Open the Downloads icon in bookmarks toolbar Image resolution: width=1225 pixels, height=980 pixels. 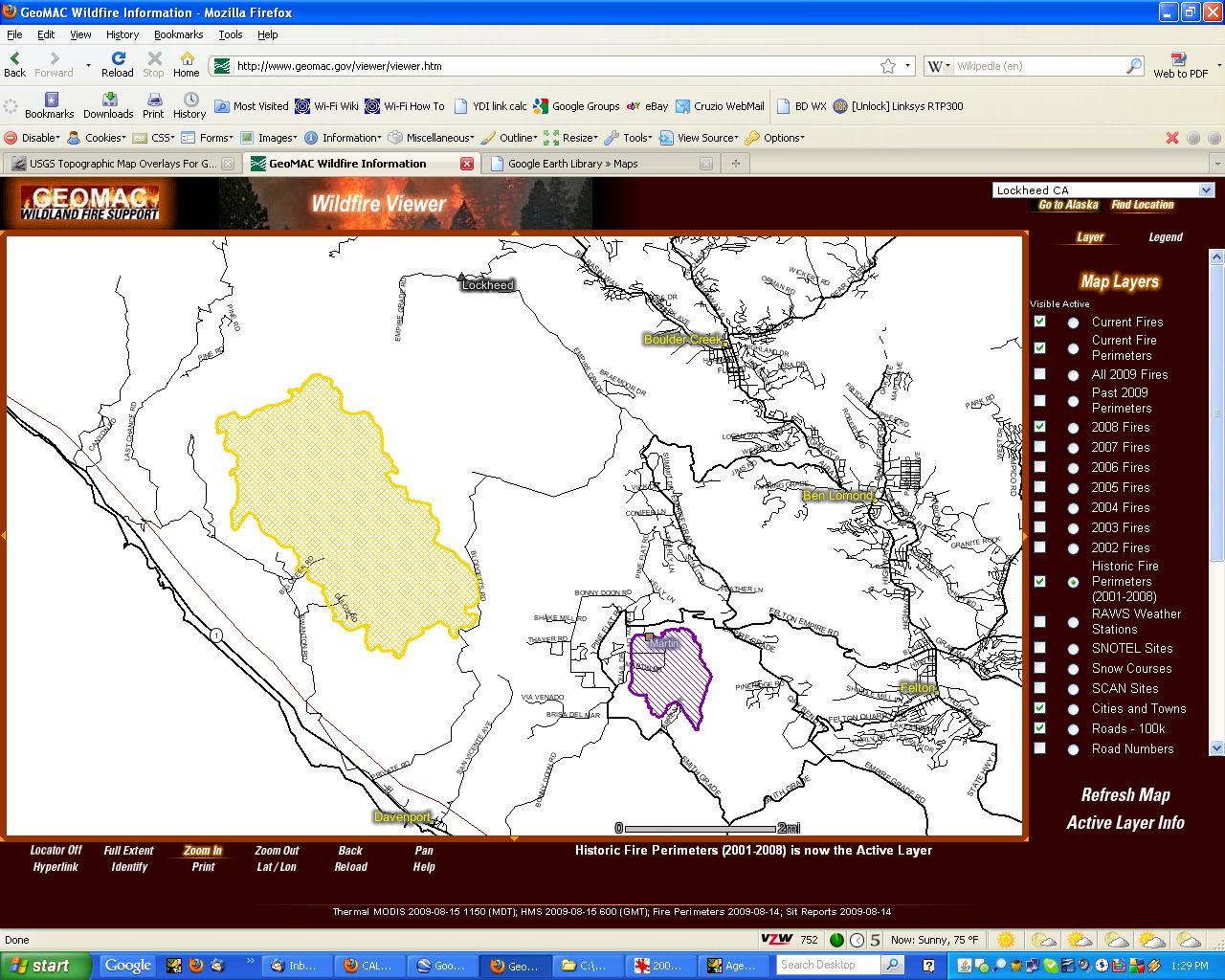tap(109, 100)
